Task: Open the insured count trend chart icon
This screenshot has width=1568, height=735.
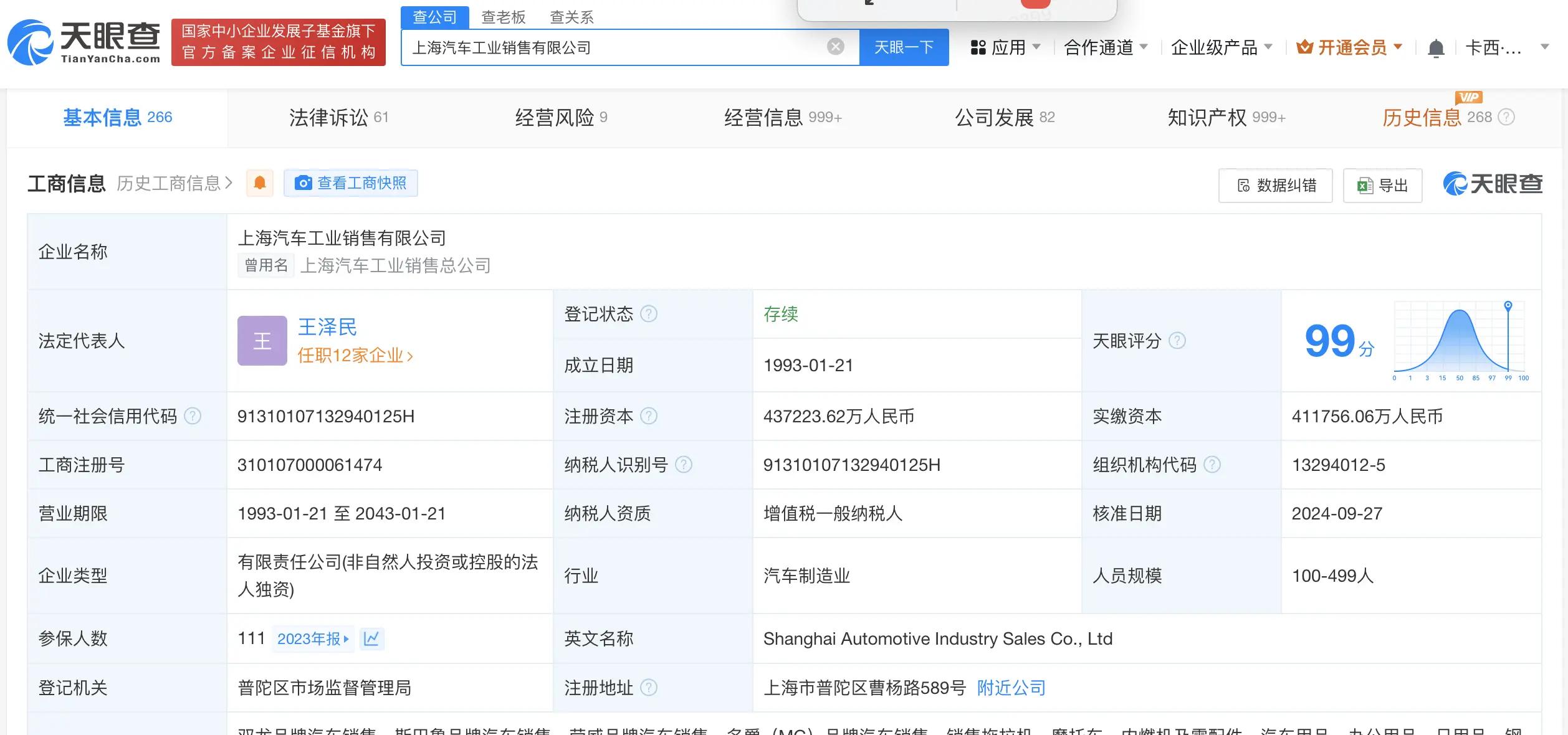Action: 371,639
